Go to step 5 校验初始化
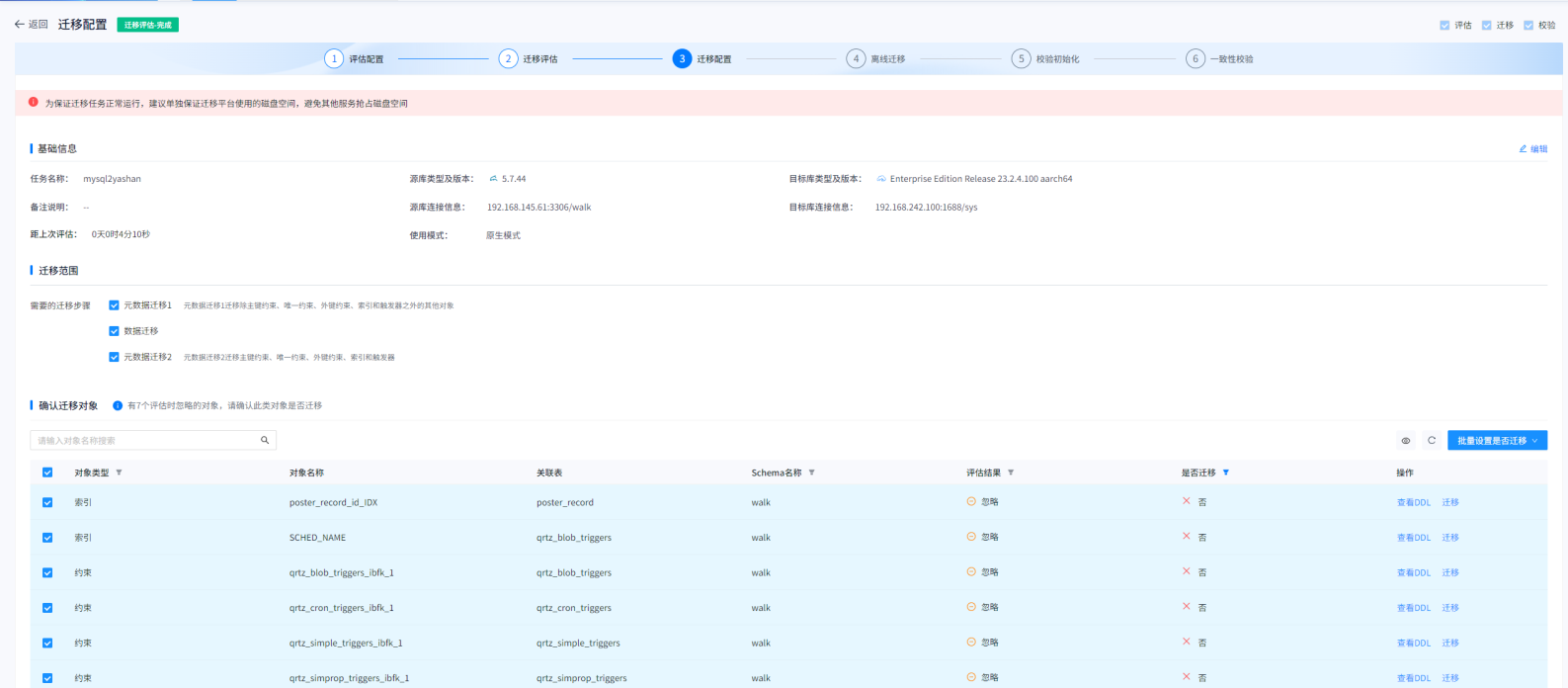1568x688 pixels. (1046, 58)
